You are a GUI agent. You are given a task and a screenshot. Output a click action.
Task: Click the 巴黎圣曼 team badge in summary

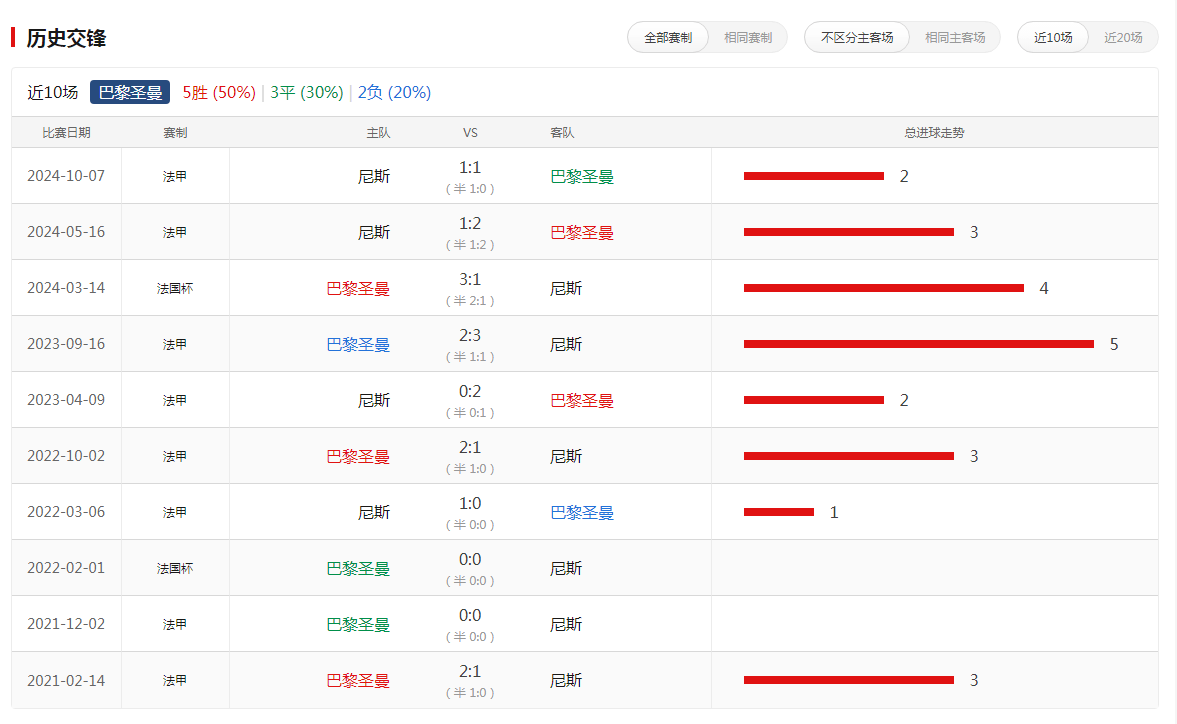(130, 92)
